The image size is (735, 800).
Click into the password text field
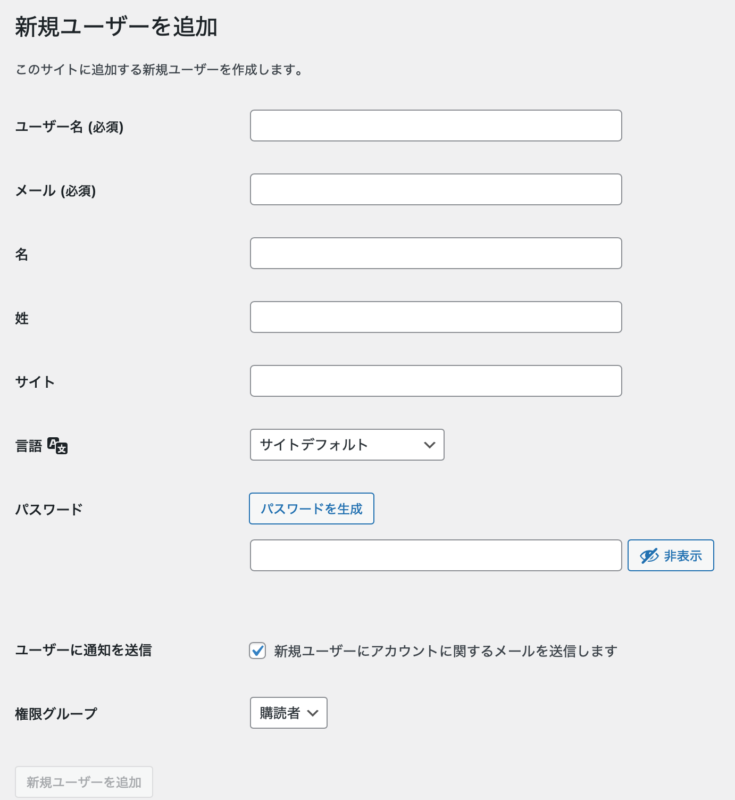click(x=436, y=555)
